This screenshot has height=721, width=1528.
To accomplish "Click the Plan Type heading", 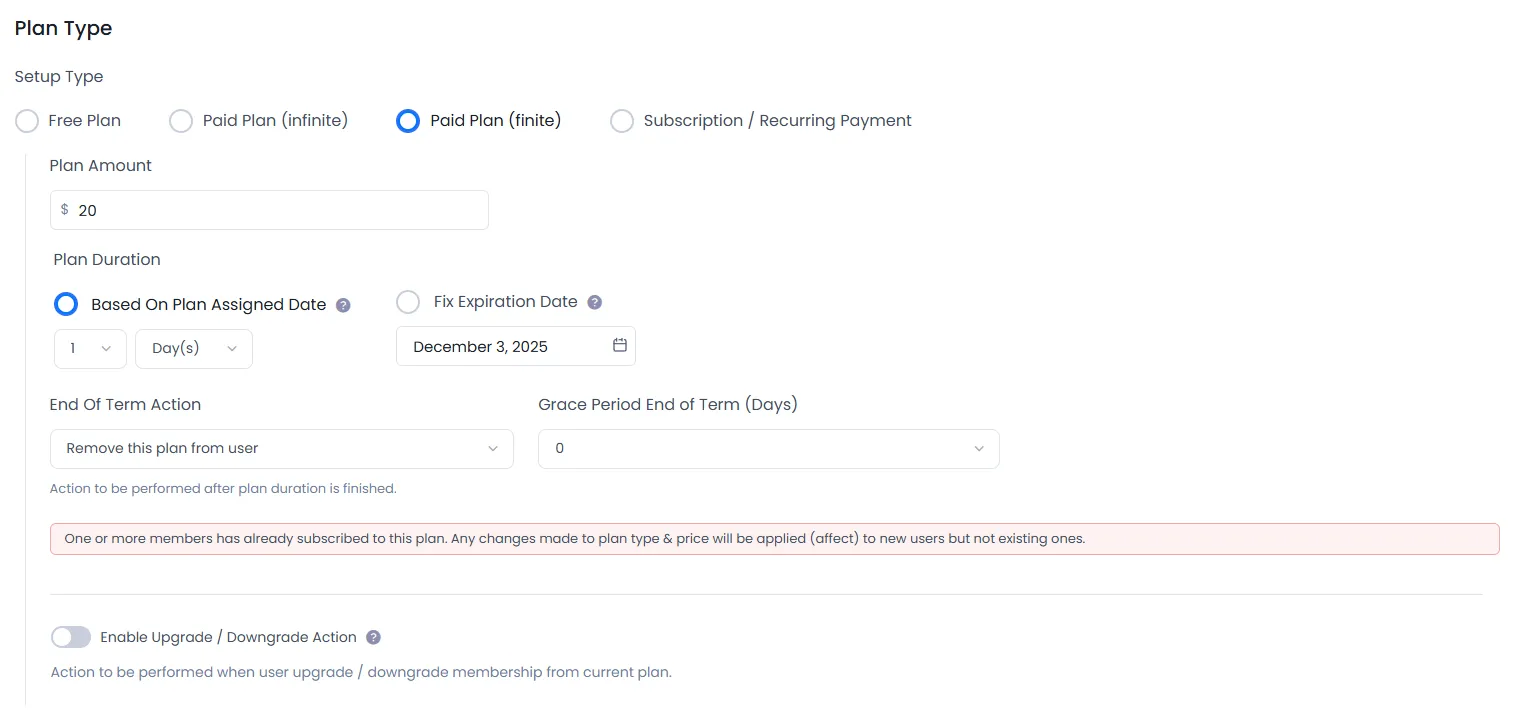I will 62,28.
